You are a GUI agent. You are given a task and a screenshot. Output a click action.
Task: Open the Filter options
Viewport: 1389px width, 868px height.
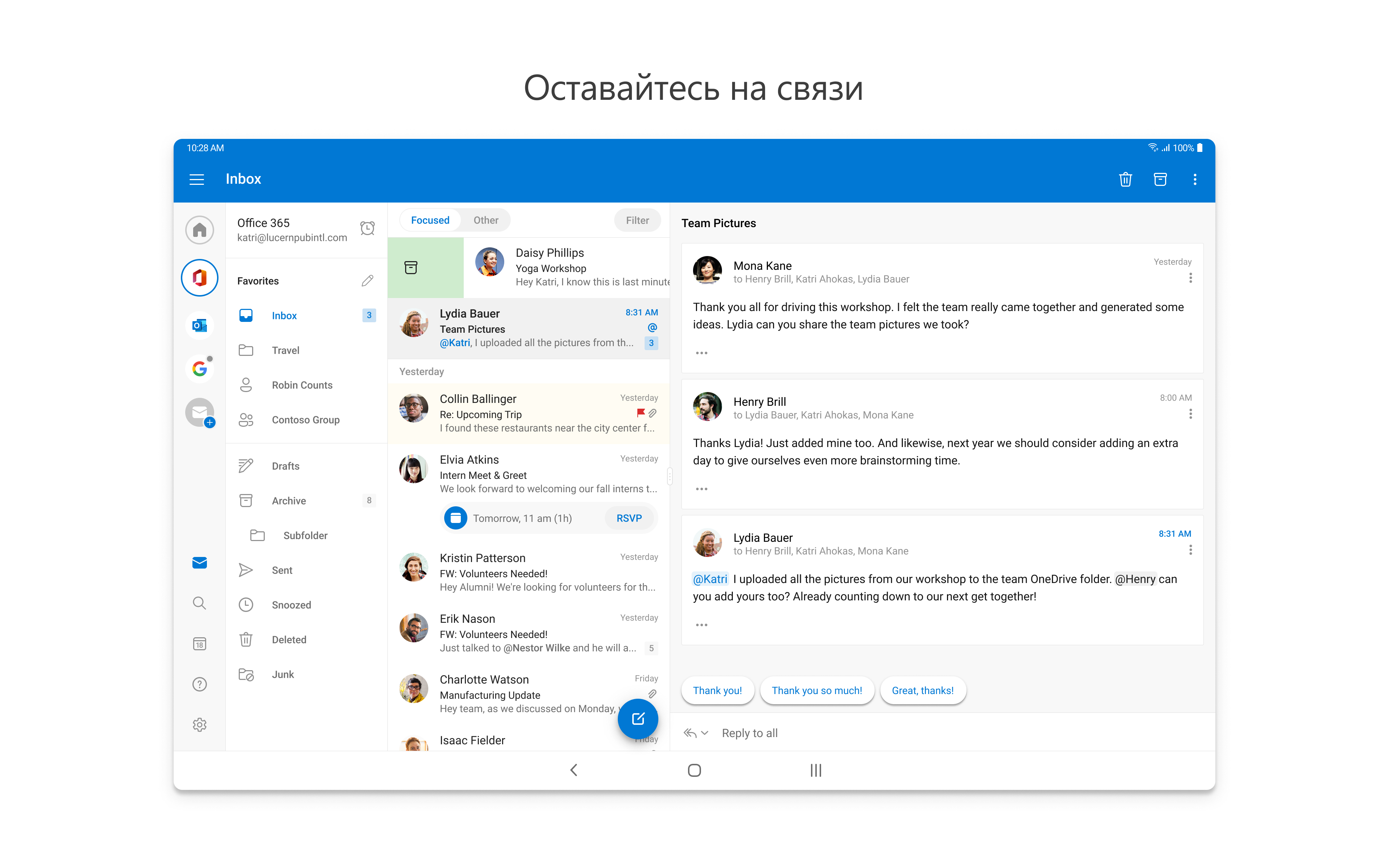(x=637, y=221)
